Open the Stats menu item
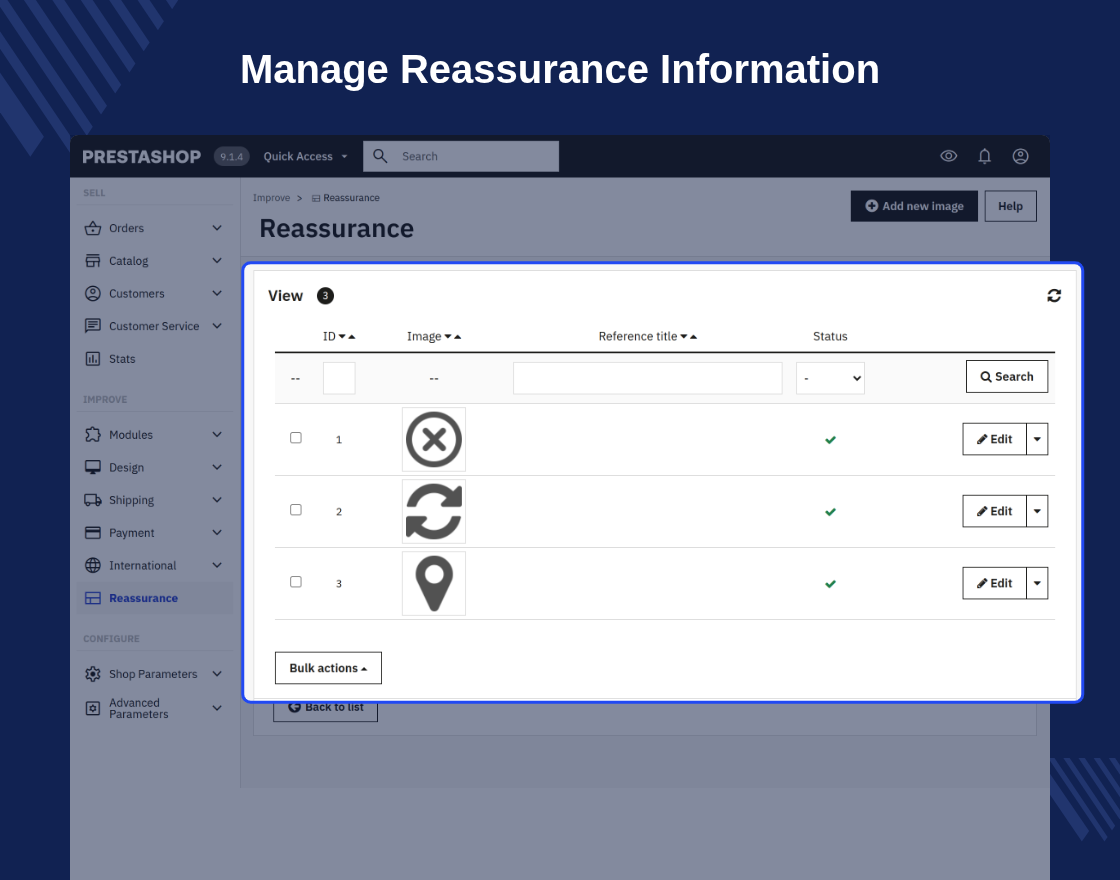Image resolution: width=1120 pixels, height=880 pixels. pos(154,359)
